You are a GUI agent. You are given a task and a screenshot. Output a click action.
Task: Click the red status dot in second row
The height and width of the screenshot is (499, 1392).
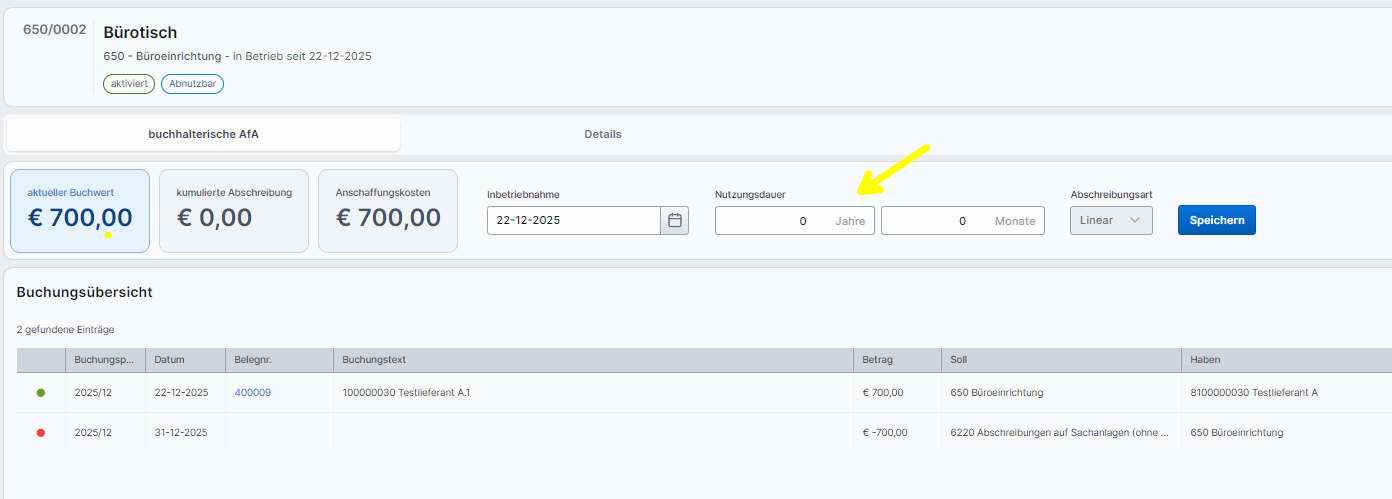[41, 433]
